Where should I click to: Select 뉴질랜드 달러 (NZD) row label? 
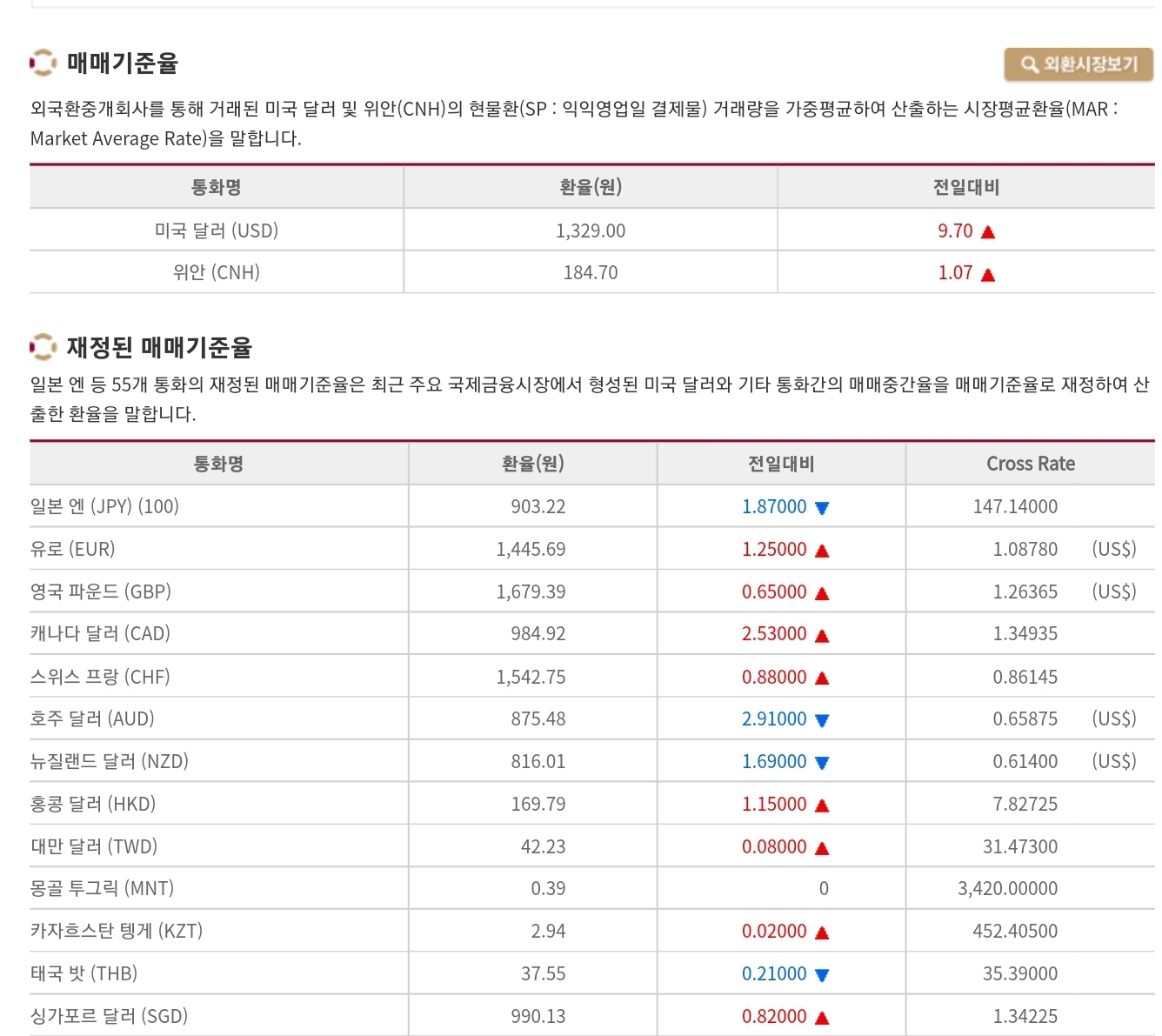click(110, 761)
